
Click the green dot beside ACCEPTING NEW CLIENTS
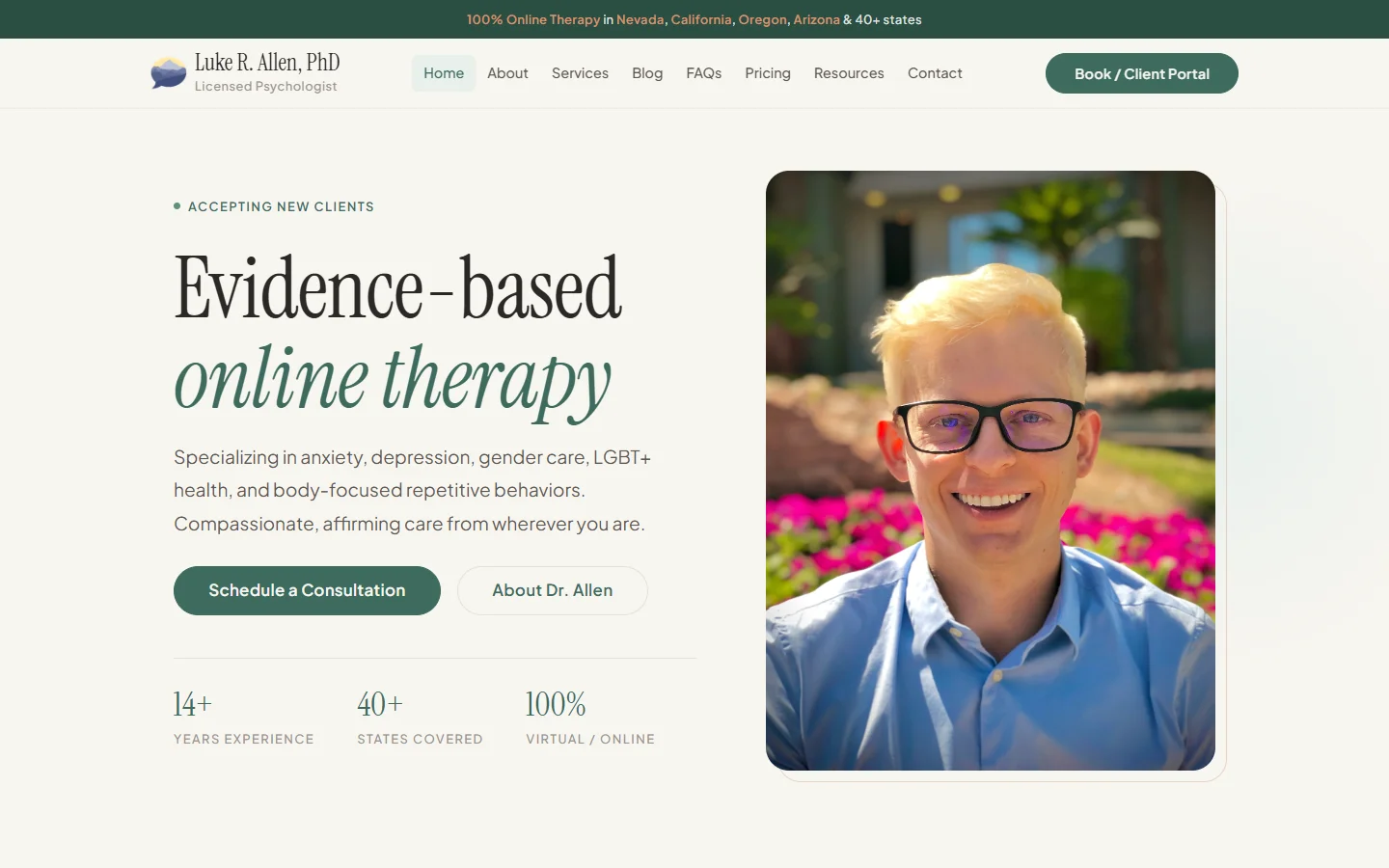[176, 205]
